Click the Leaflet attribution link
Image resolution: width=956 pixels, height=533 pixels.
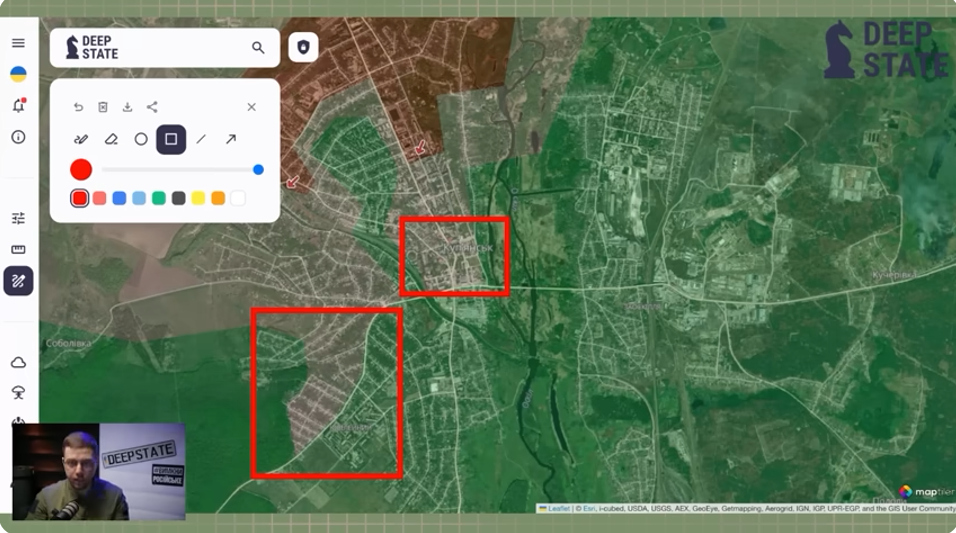tap(558, 508)
